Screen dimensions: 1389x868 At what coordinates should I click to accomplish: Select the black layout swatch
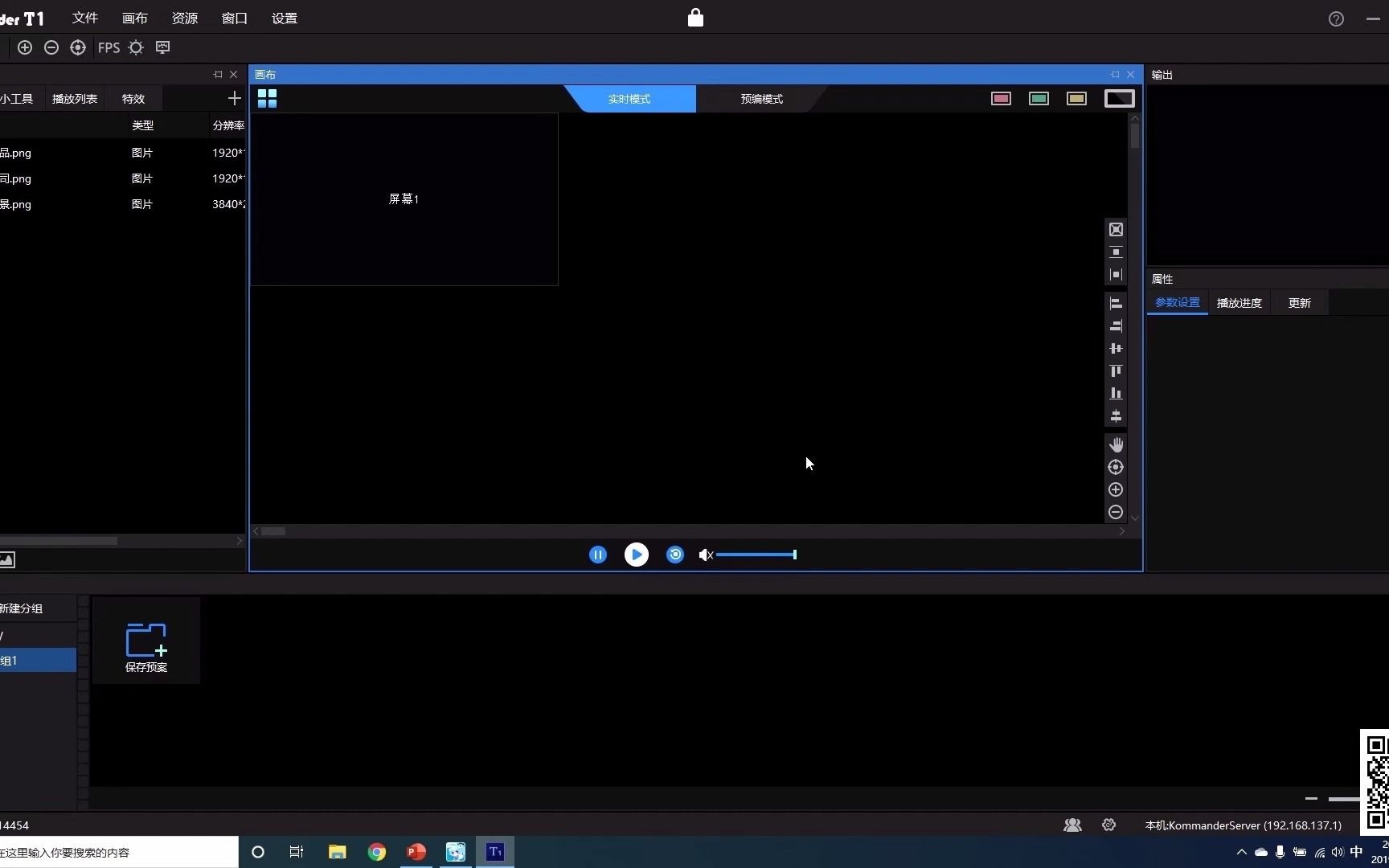click(x=1119, y=99)
